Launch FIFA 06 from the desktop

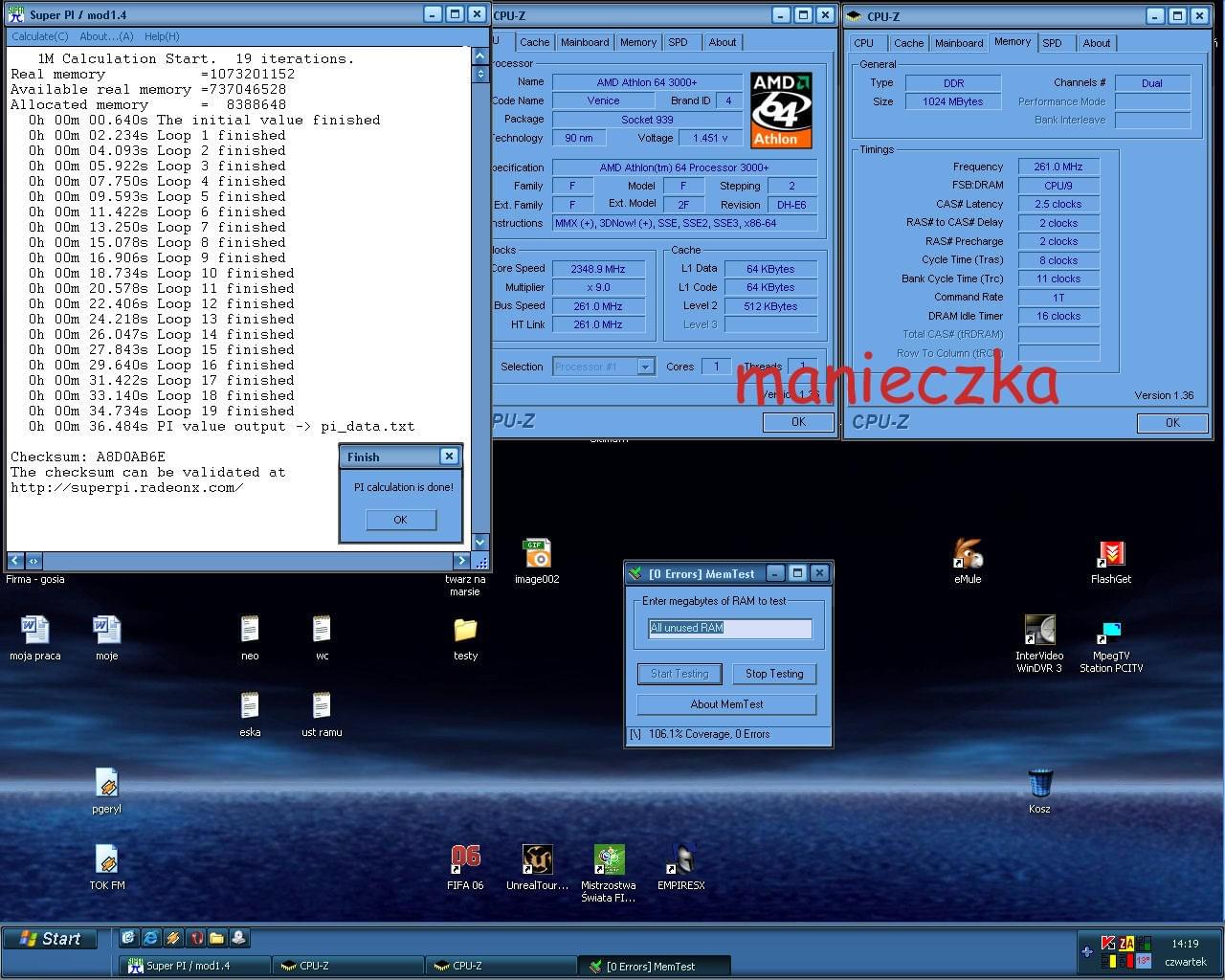pos(465,866)
